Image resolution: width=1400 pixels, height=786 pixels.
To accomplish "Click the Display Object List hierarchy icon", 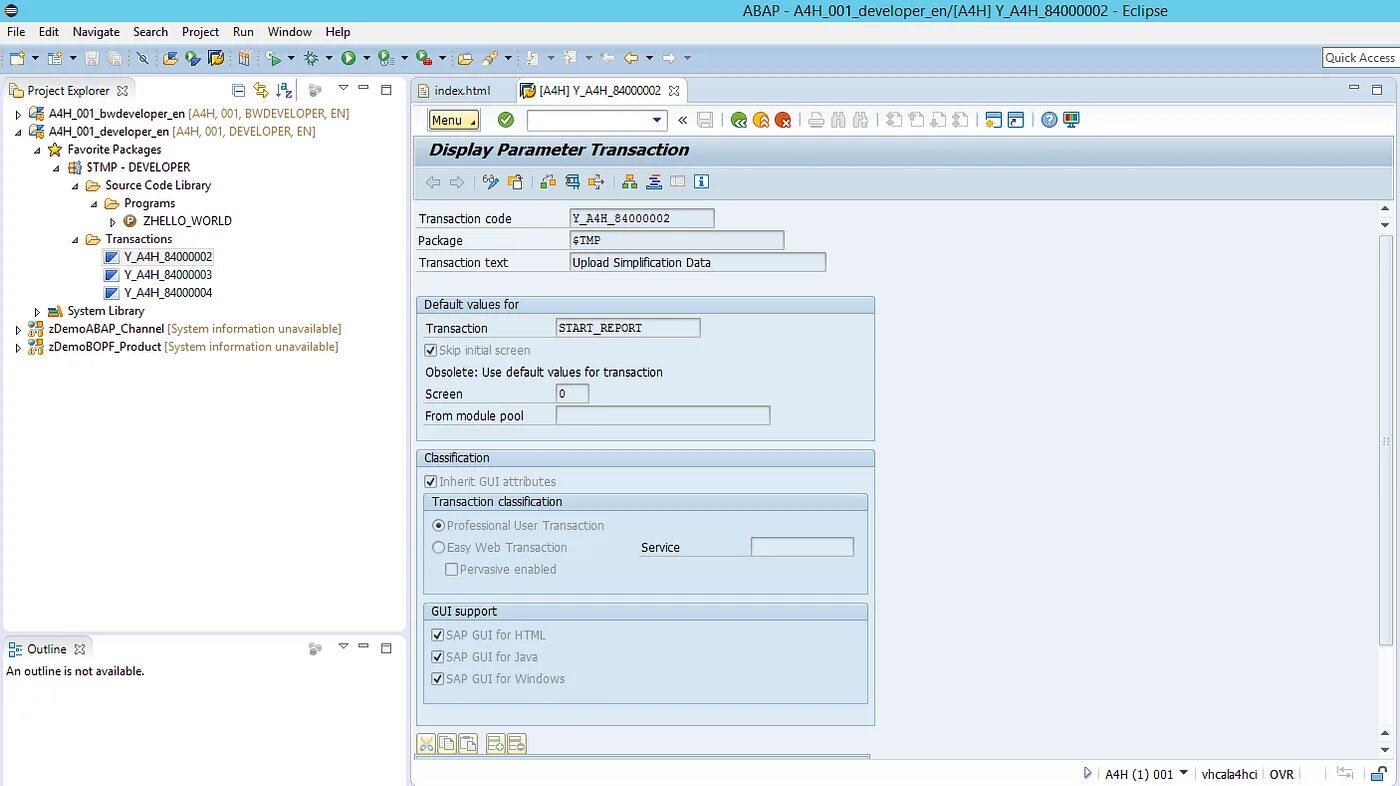I will (x=629, y=182).
